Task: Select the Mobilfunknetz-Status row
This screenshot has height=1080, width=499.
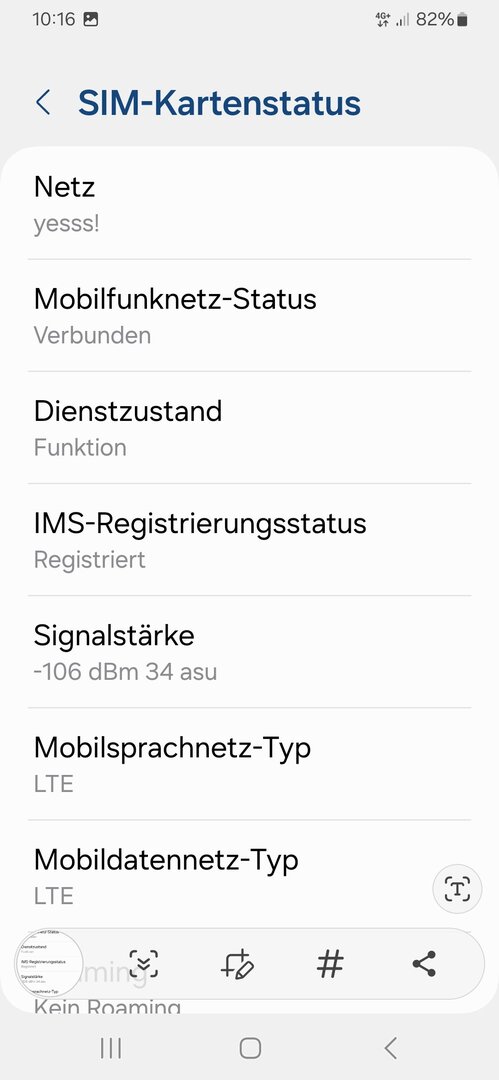Action: pyautogui.click(x=250, y=315)
